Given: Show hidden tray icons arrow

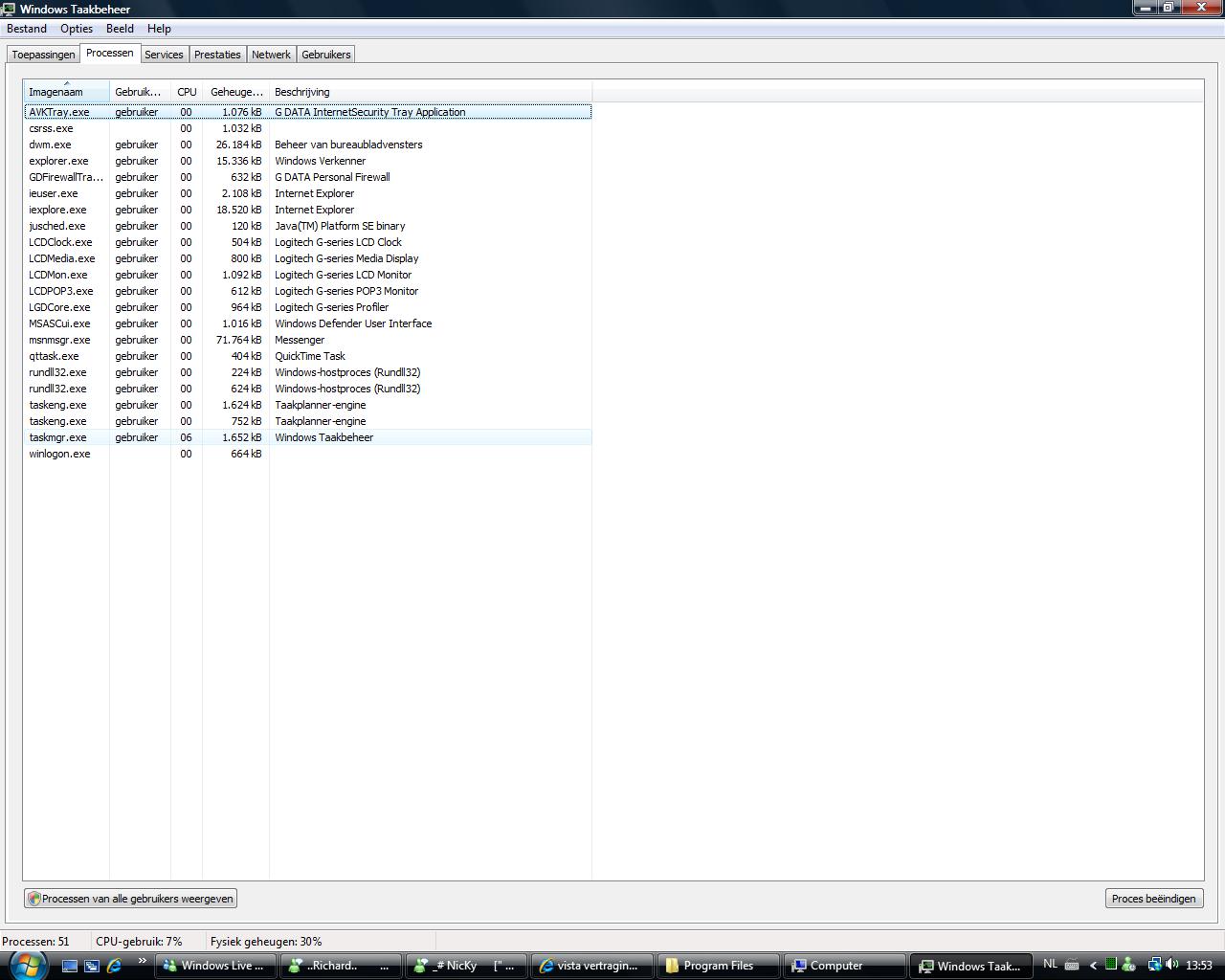Looking at the screenshot, I should click(x=1093, y=966).
